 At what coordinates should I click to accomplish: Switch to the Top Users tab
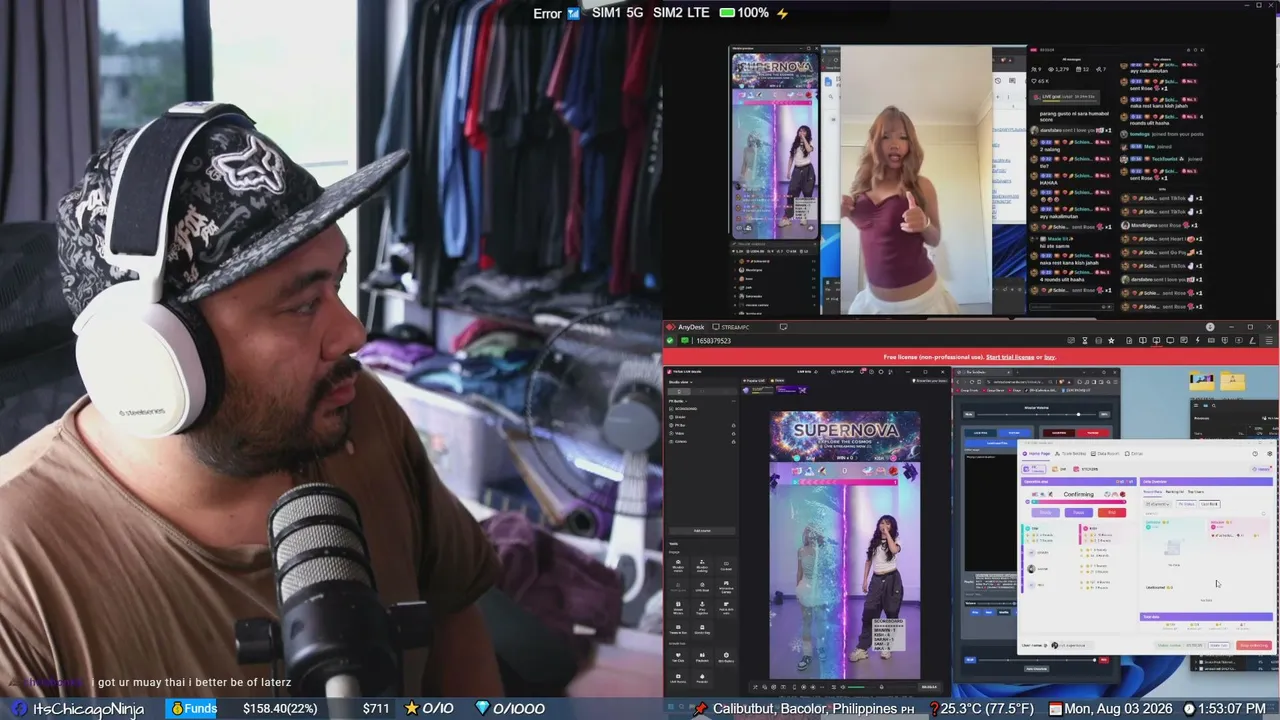(1196, 491)
